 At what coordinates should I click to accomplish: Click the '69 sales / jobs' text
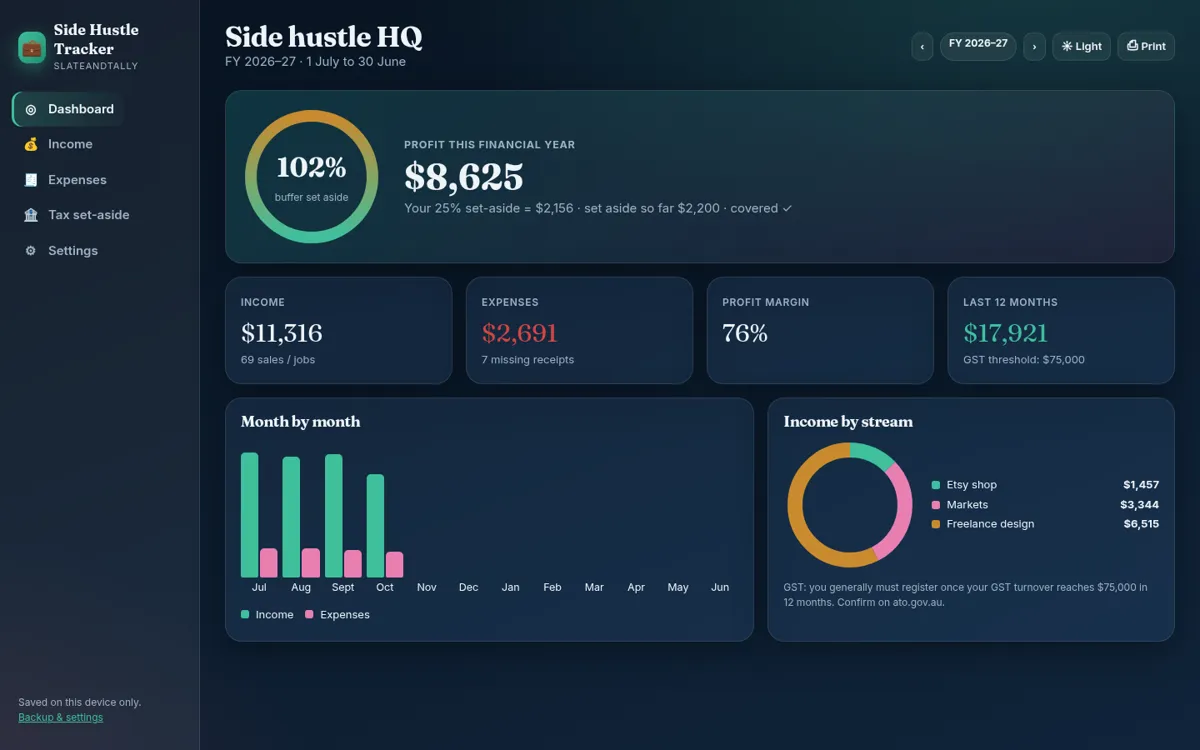coord(278,360)
